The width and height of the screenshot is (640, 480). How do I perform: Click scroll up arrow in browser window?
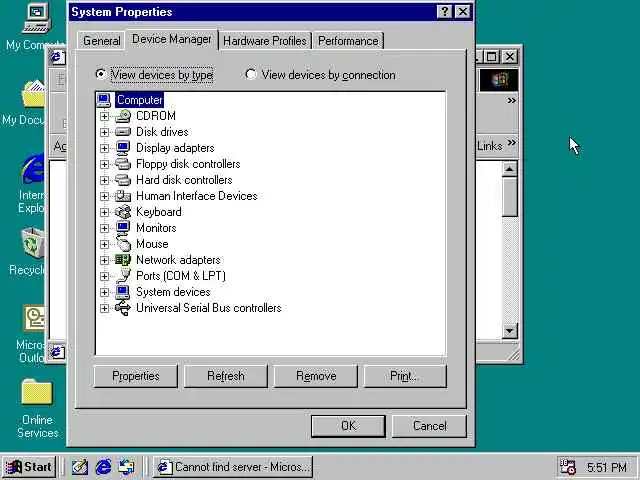pos(509,169)
